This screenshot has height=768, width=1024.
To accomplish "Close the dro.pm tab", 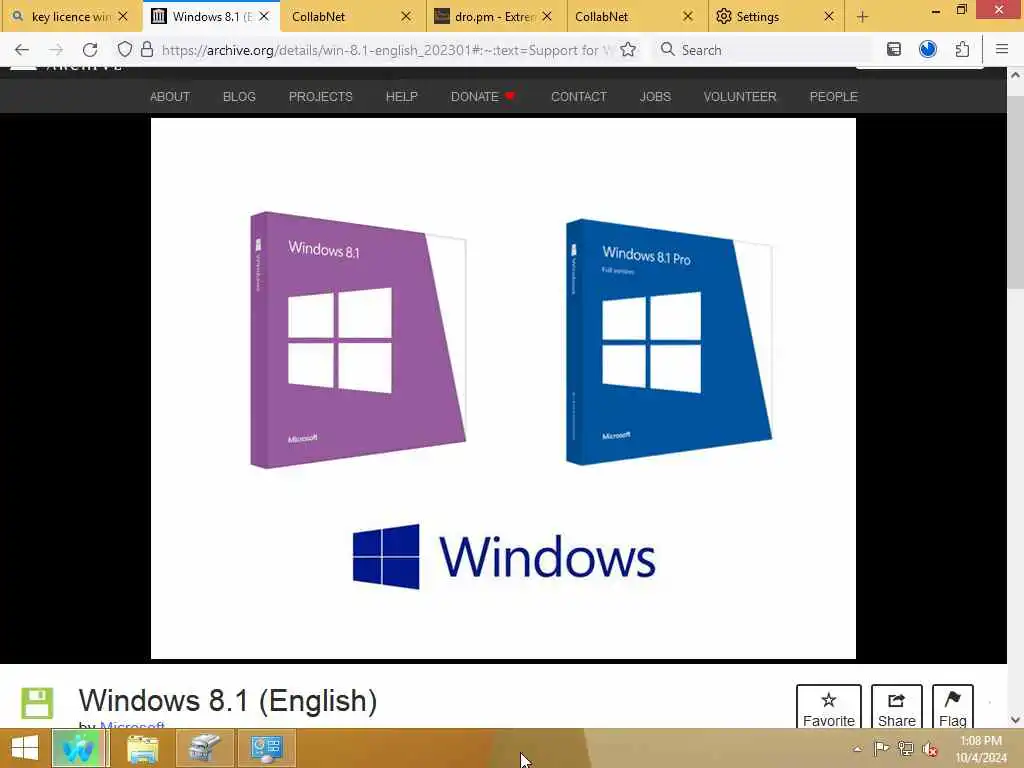I will point(547,16).
